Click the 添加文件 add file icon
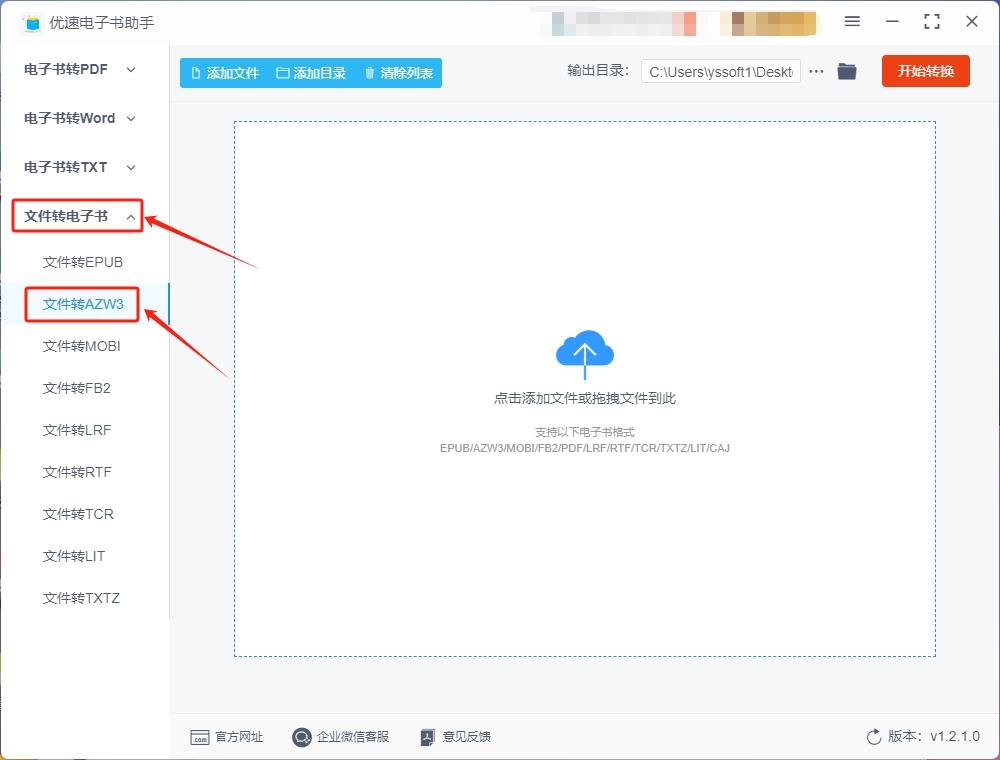1000x760 pixels. coord(195,72)
